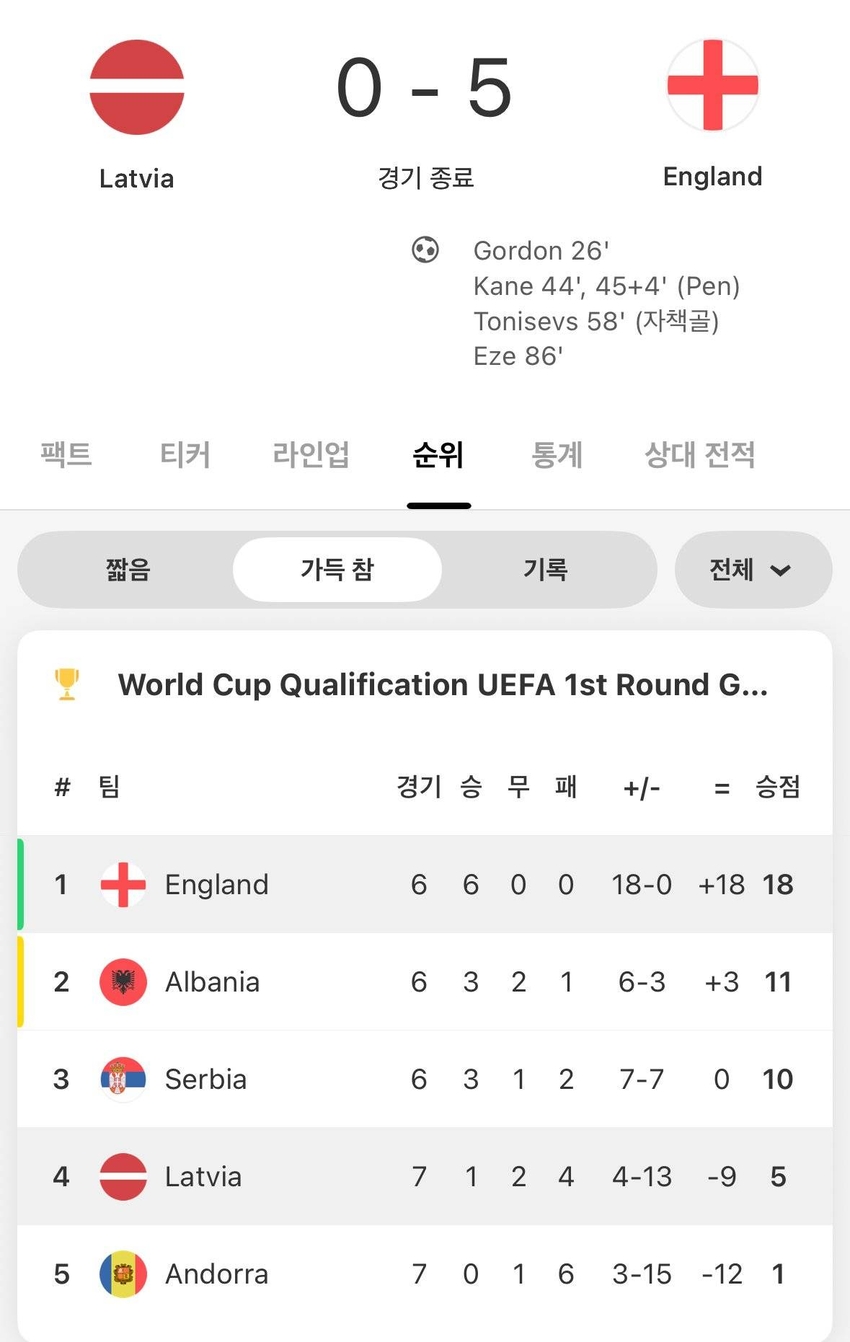Tap the gold trophy icon
Image resolution: width=850 pixels, height=1342 pixels.
coord(67,685)
